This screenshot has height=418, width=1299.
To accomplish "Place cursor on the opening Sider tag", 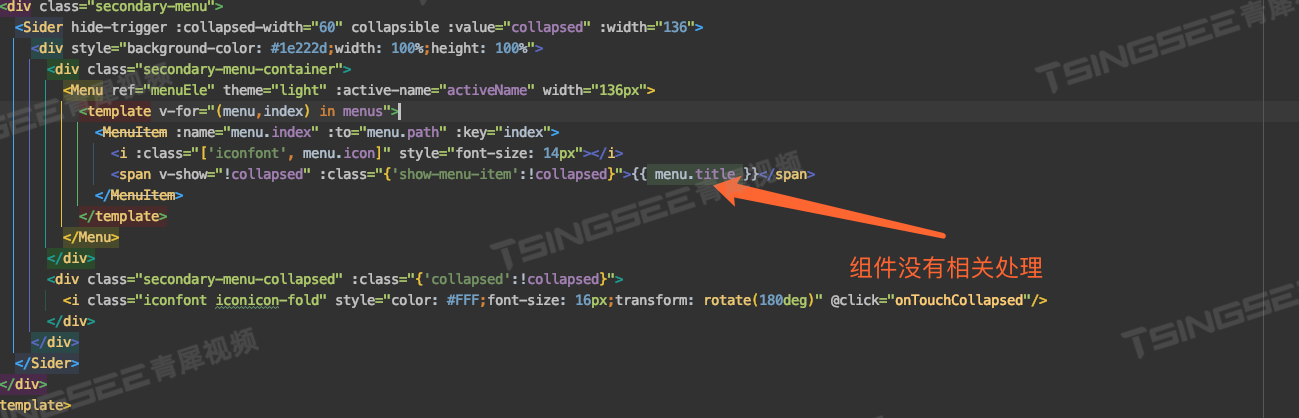I will click(39, 26).
